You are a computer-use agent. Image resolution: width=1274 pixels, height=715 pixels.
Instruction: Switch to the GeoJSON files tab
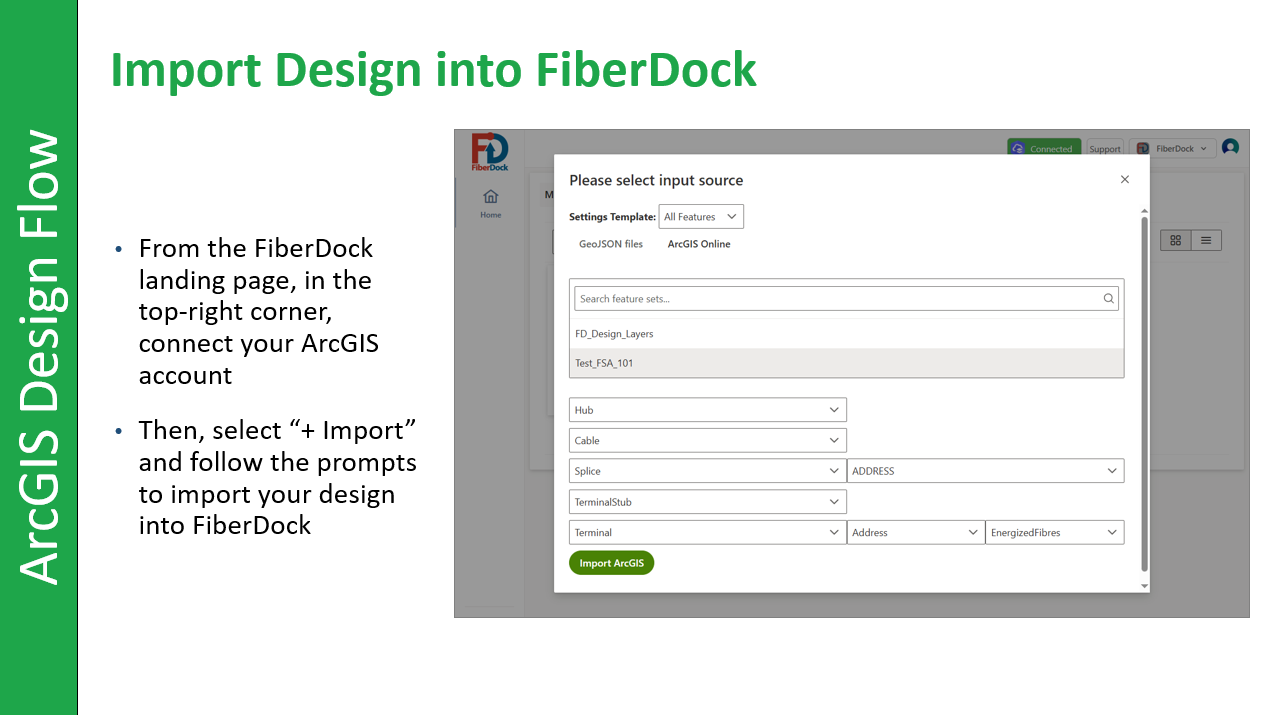coord(611,244)
